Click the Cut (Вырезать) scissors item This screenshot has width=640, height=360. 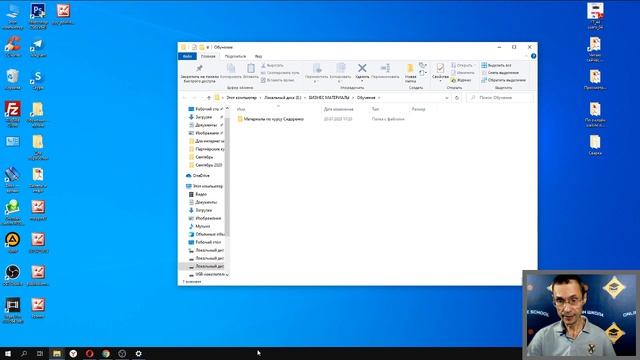[272, 65]
